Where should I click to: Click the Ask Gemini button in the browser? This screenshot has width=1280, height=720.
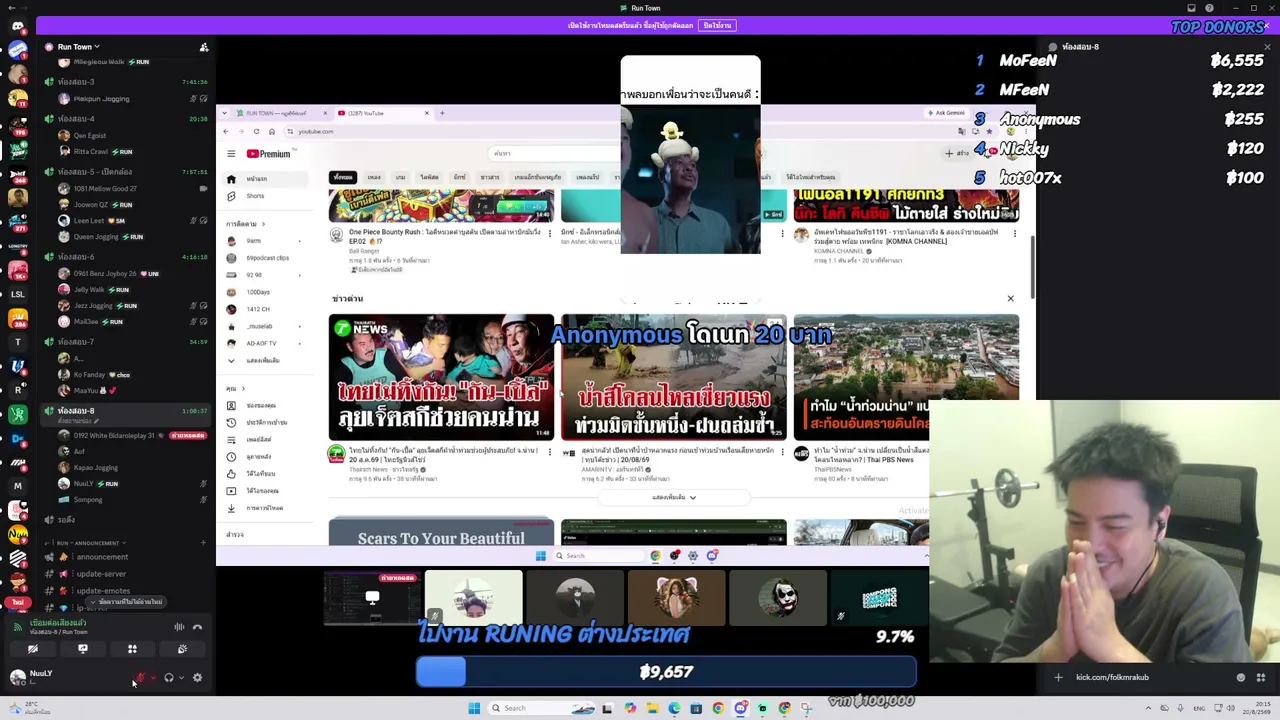point(945,113)
